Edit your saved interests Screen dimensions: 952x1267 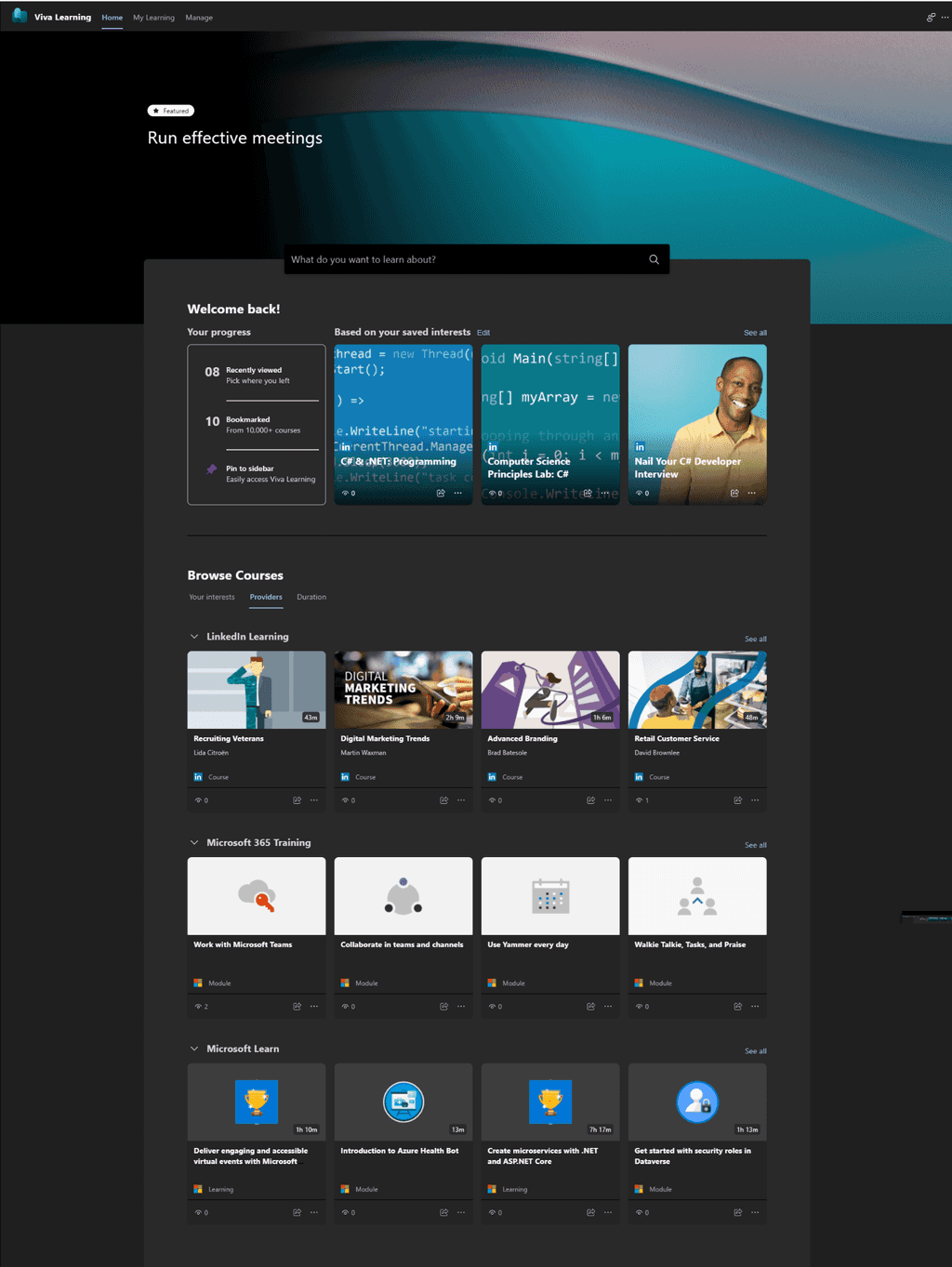pyautogui.click(x=483, y=333)
